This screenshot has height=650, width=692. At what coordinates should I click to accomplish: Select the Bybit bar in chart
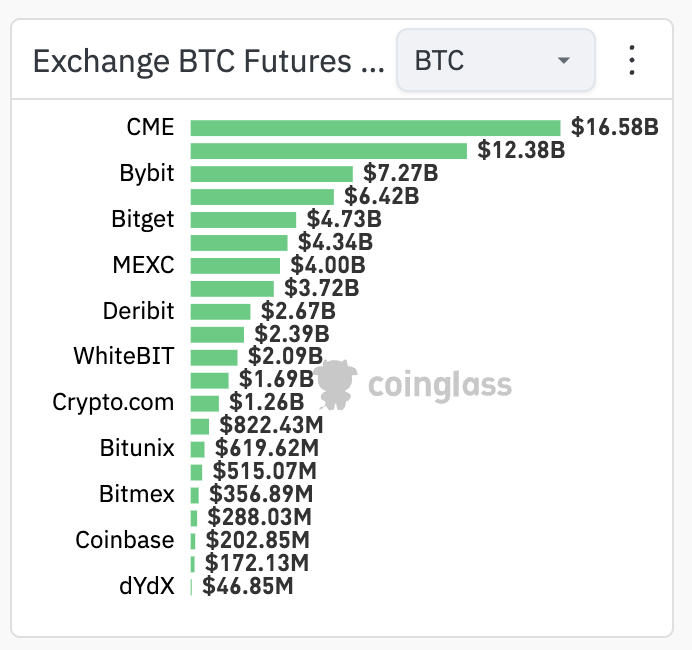[271, 173]
